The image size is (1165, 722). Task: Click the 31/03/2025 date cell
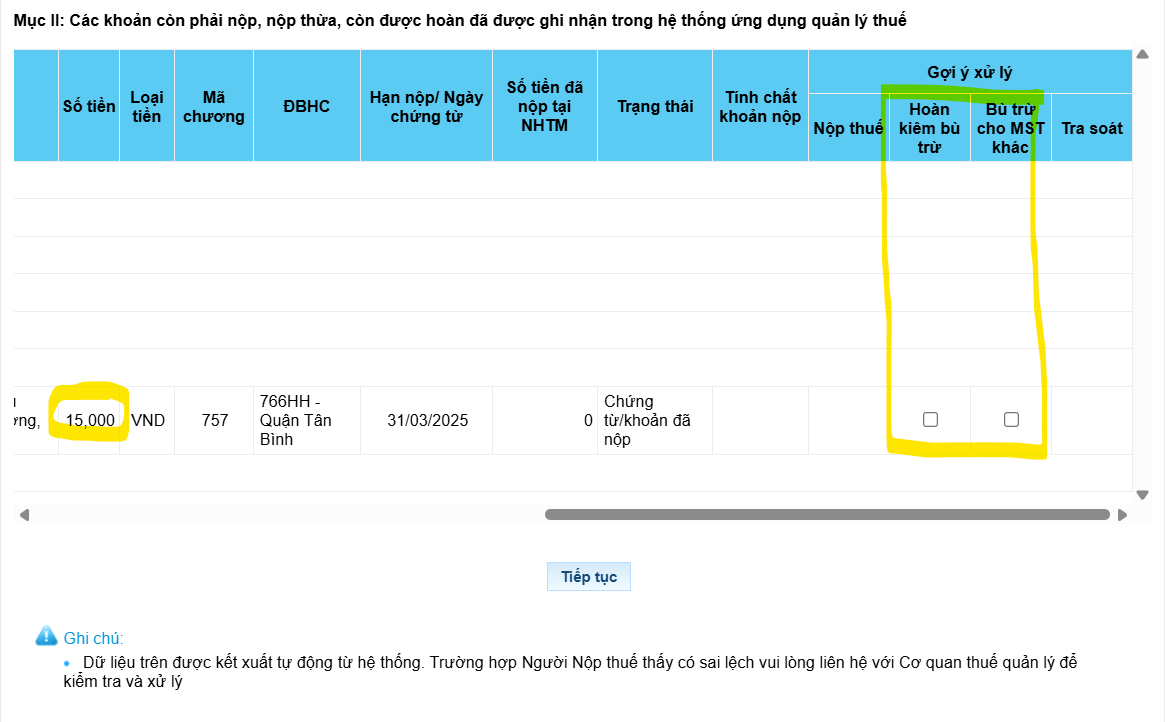(427, 420)
